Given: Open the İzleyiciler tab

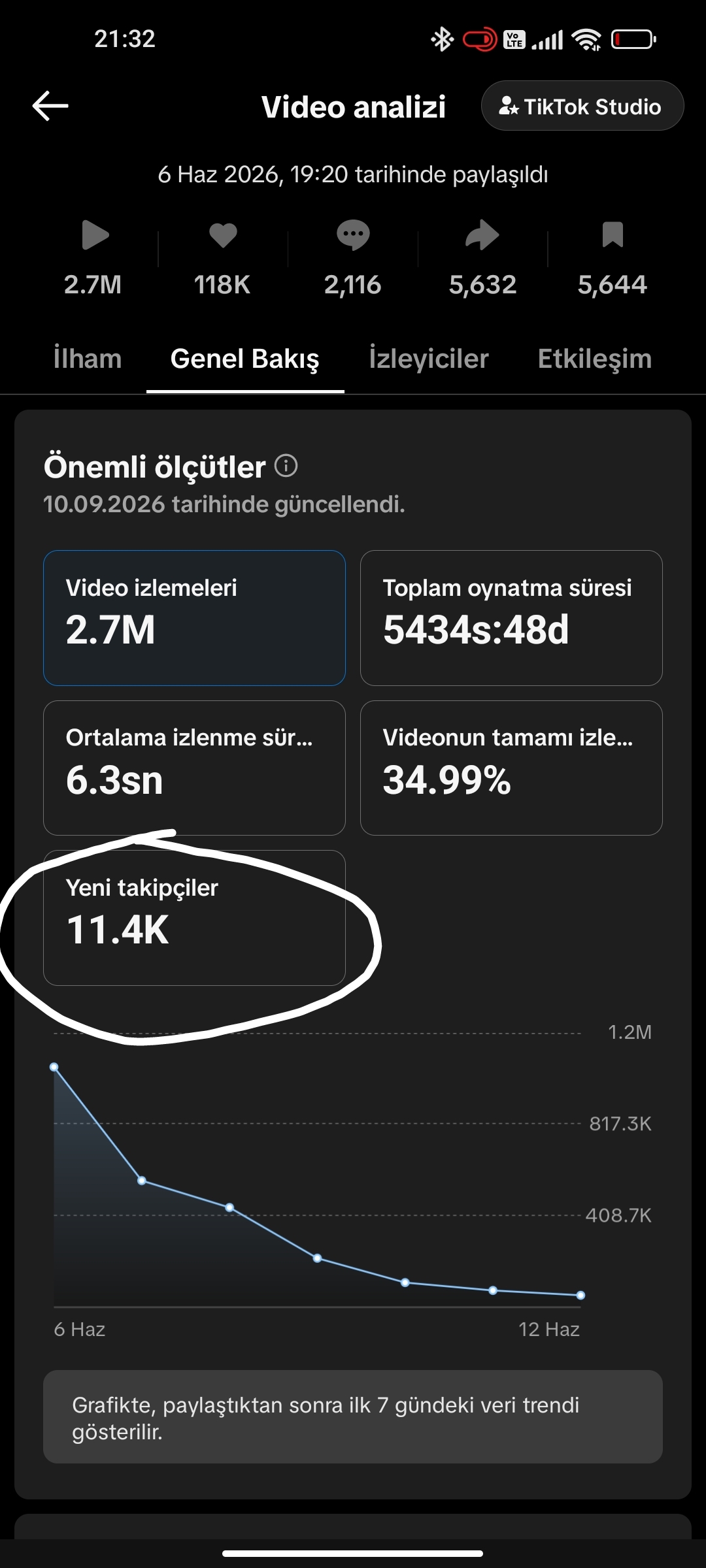Looking at the screenshot, I should pos(429,359).
